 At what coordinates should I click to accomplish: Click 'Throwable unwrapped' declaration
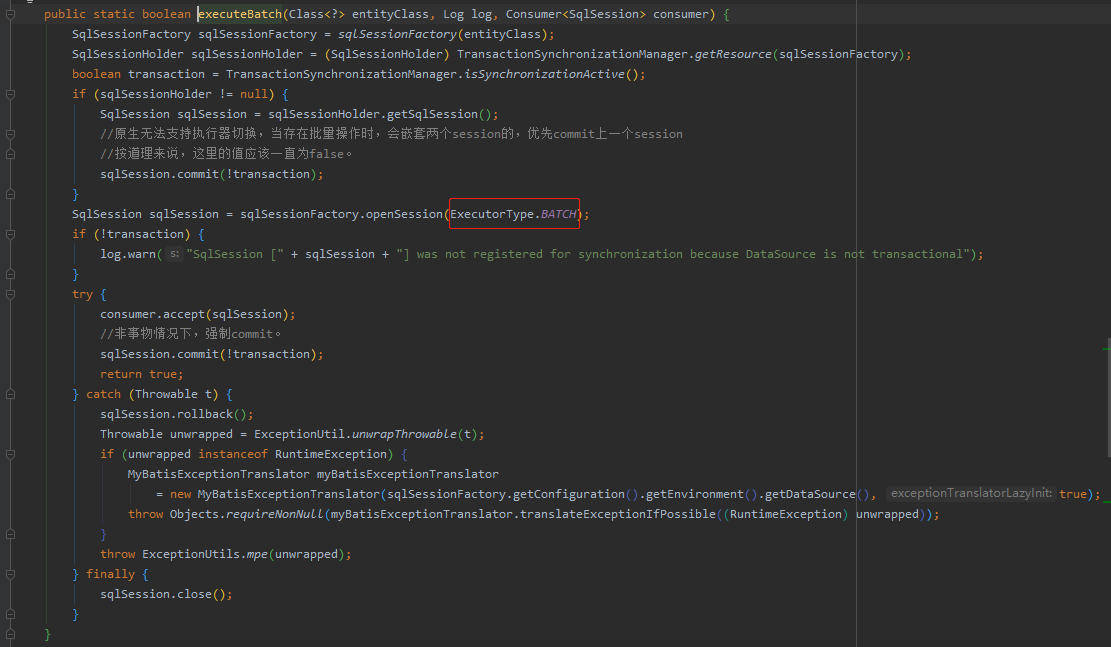(166, 434)
